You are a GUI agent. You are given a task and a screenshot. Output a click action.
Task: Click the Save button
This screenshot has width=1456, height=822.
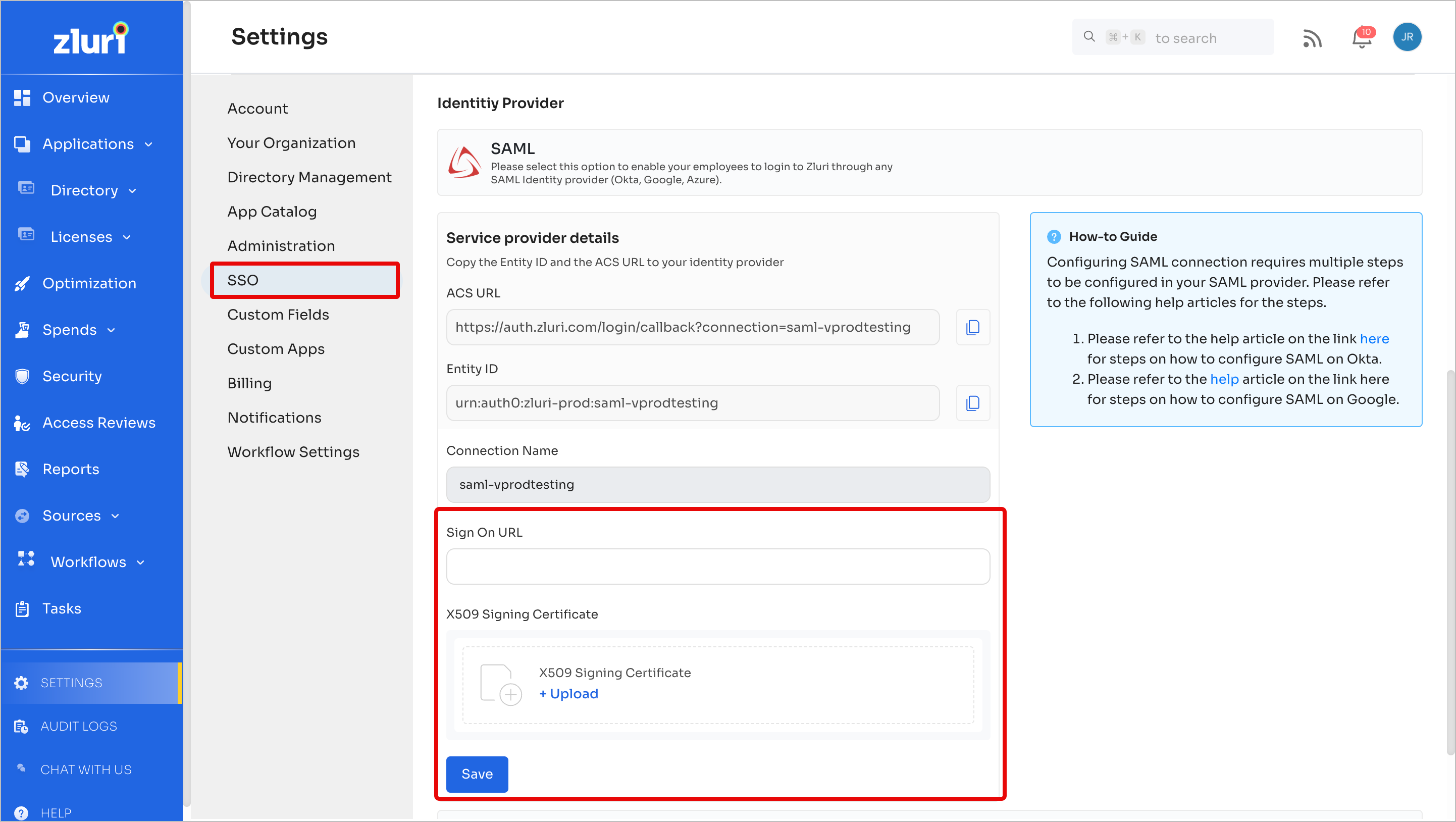[477, 774]
